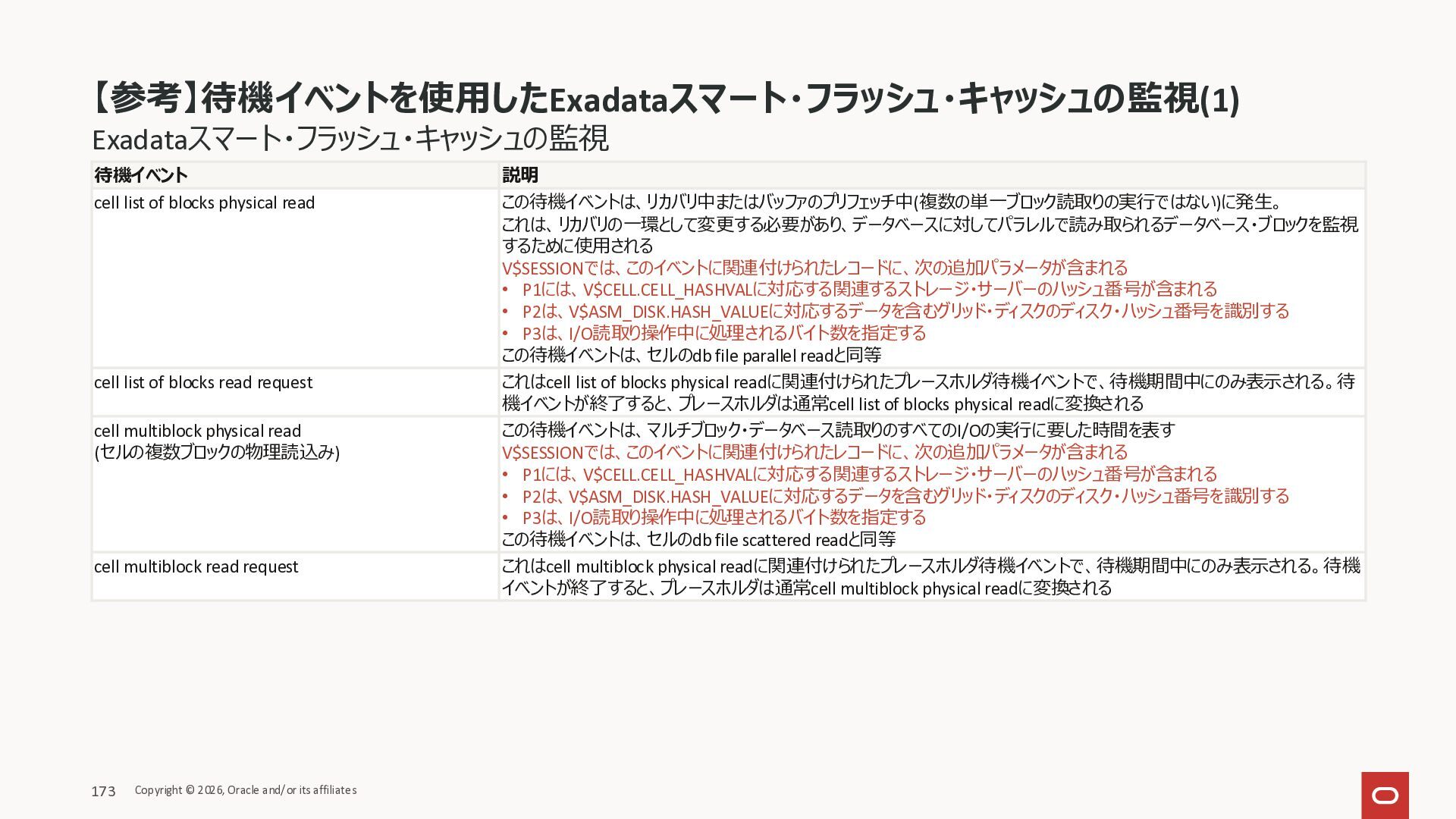Click the 説明 column header
Viewport: 1456px width, 819px height.
[x=520, y=175]
